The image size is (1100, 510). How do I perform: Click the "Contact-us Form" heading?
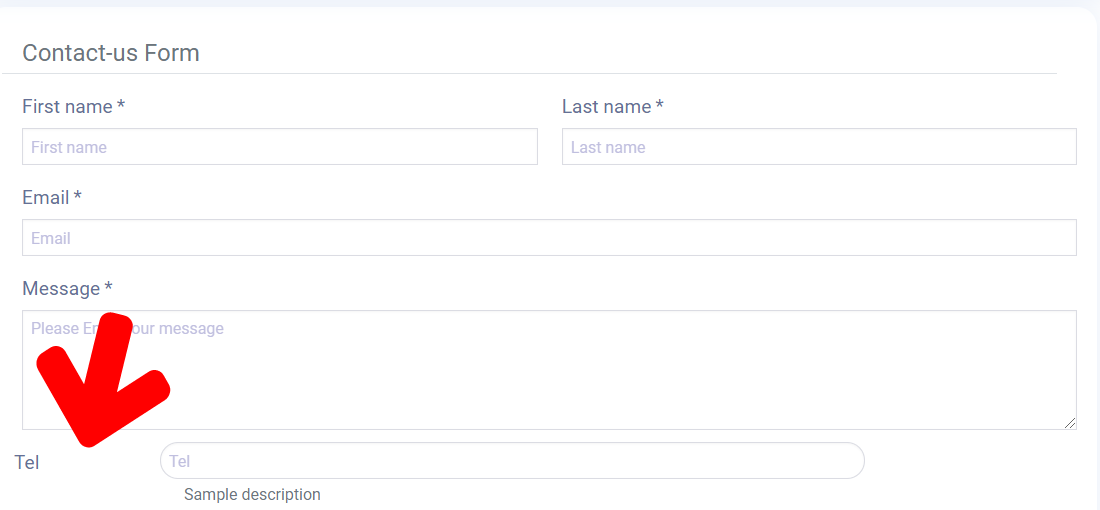[111, 53]
